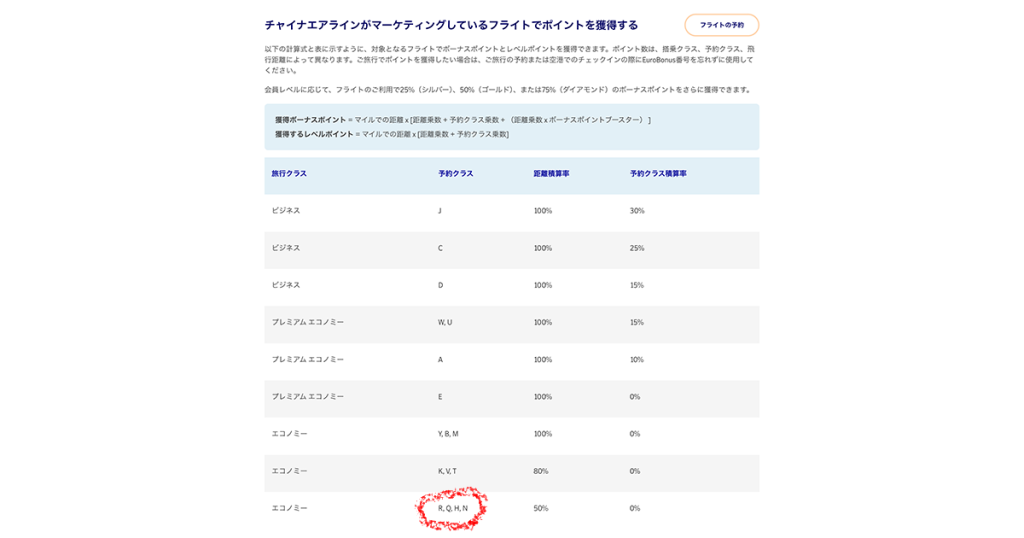
Task: Click the 30% booking class rate value
Action: (637, 211)
